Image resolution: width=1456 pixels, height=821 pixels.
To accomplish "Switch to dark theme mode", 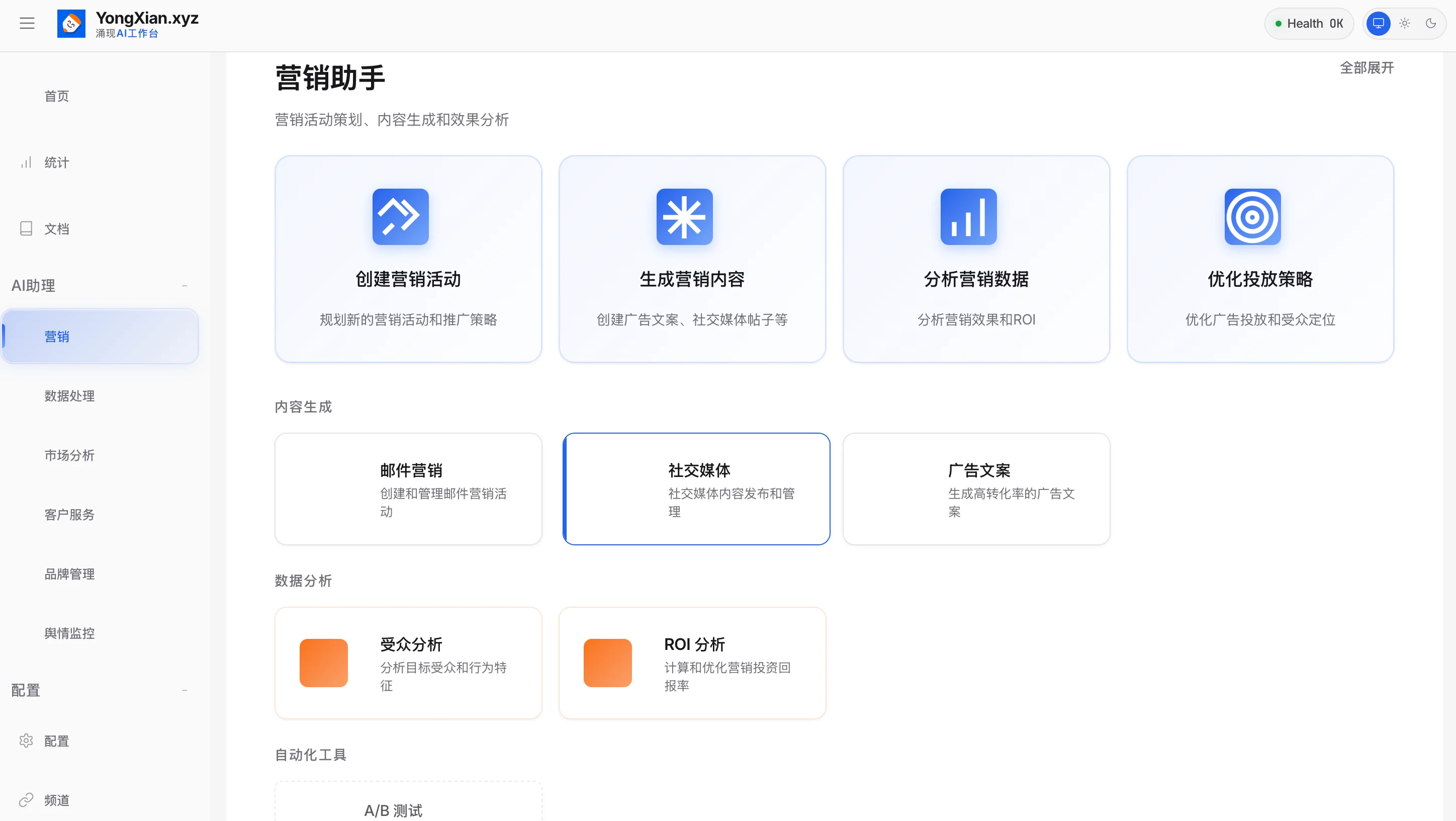I will [1430, 23].
